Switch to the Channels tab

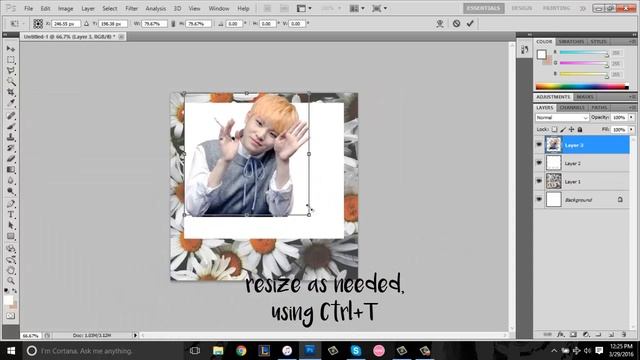pyautogui.click(x=572, y=107)
